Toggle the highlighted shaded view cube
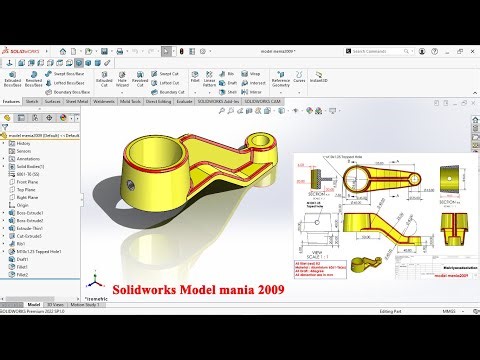Image resolution: width=480 pixels, height=360 pixels. tap(79, 63)
